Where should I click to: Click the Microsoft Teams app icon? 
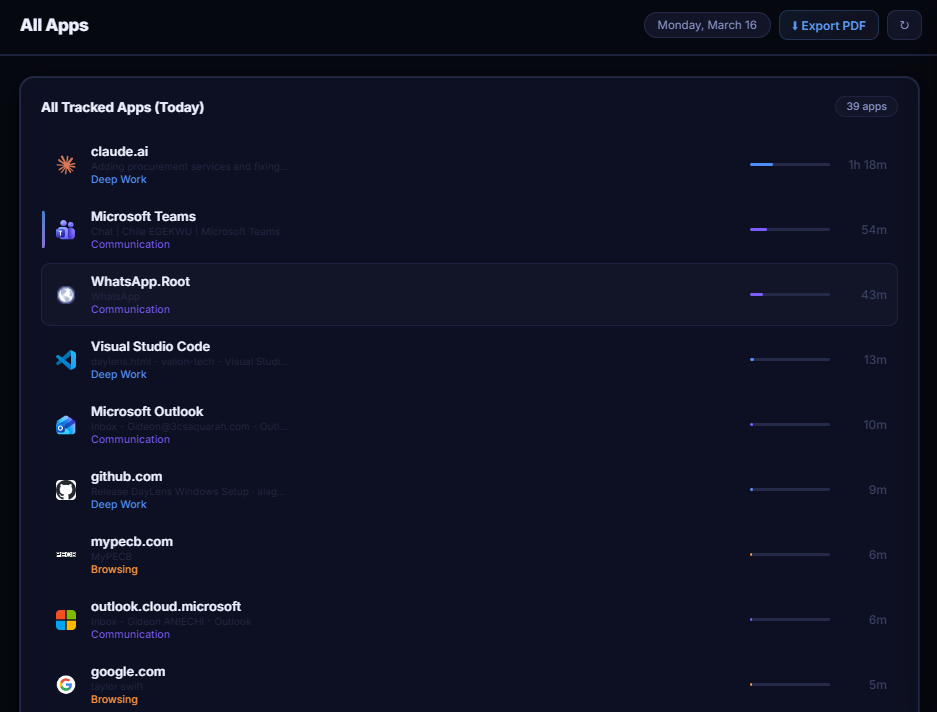(66, 230)
